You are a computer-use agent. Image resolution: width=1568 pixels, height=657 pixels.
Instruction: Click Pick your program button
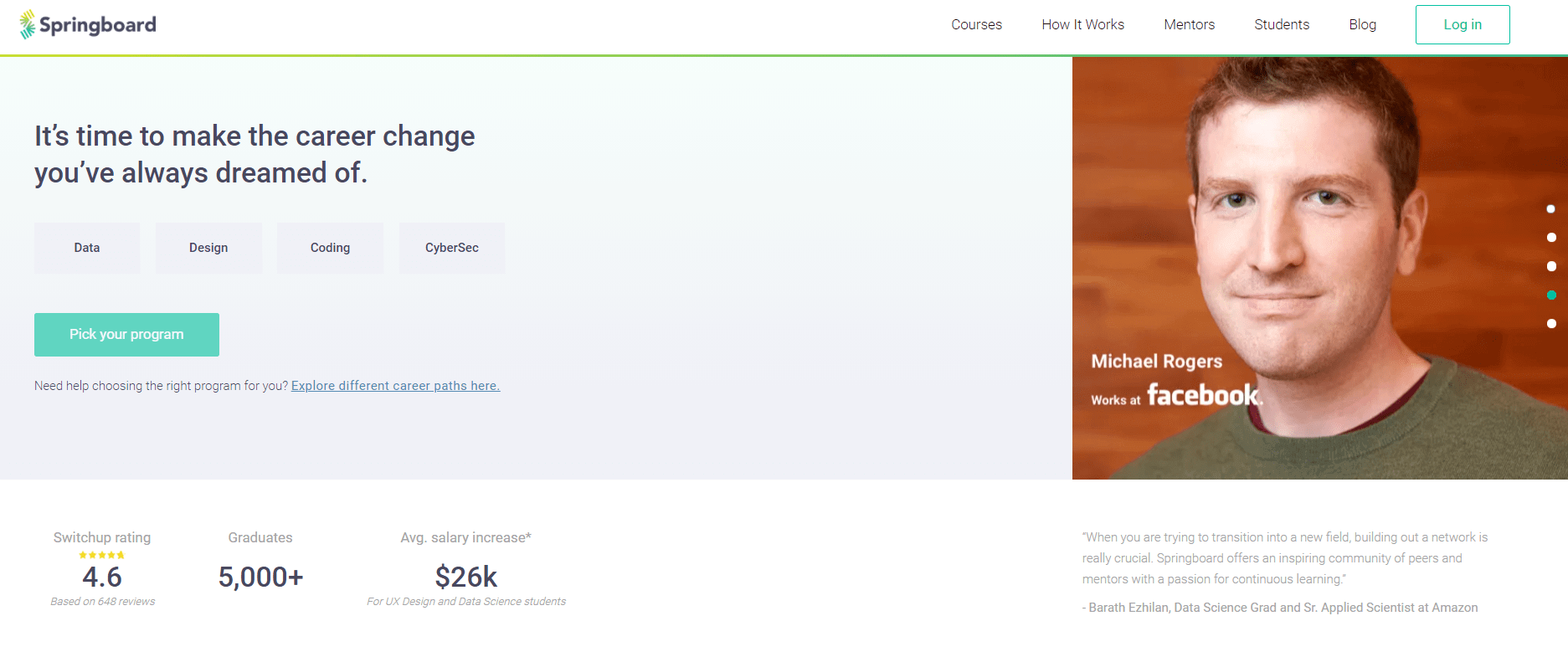(126, 335)
